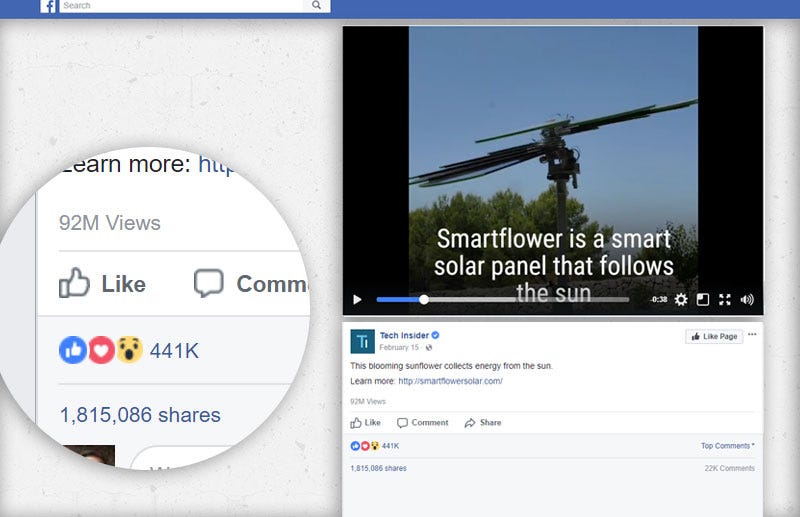Click the Like Page button
Screen dimensions: 800x517
pyautogui.click(x=714, y=336)
